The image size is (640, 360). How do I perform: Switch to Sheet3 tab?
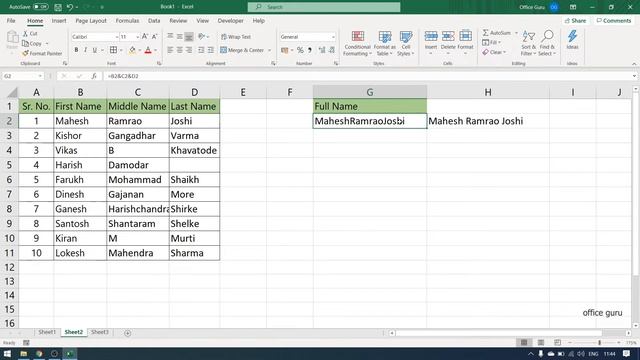pos(100,332)
